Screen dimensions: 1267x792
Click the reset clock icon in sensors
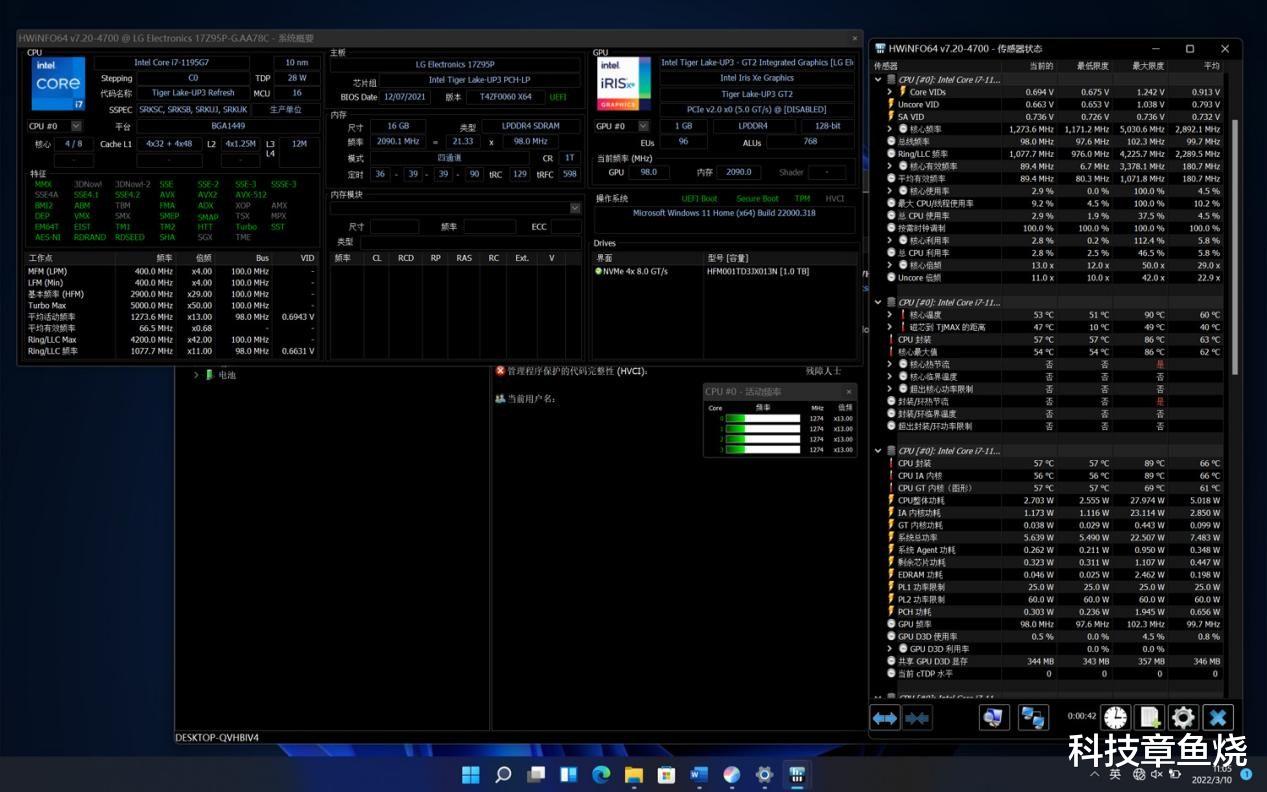(x=1115, y=718)
